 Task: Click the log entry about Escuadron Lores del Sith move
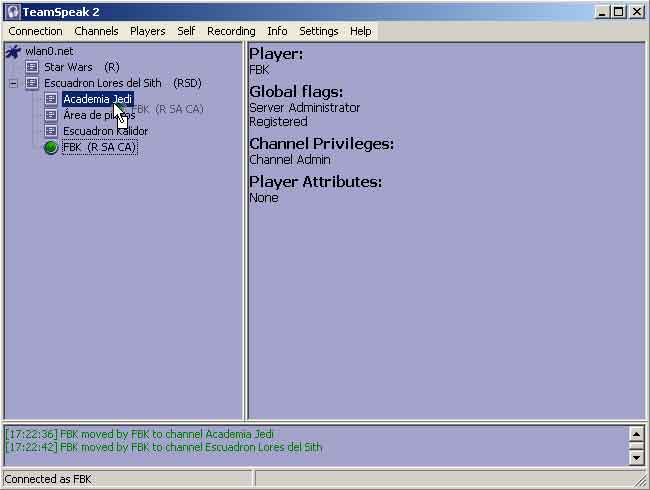point(164,447)
